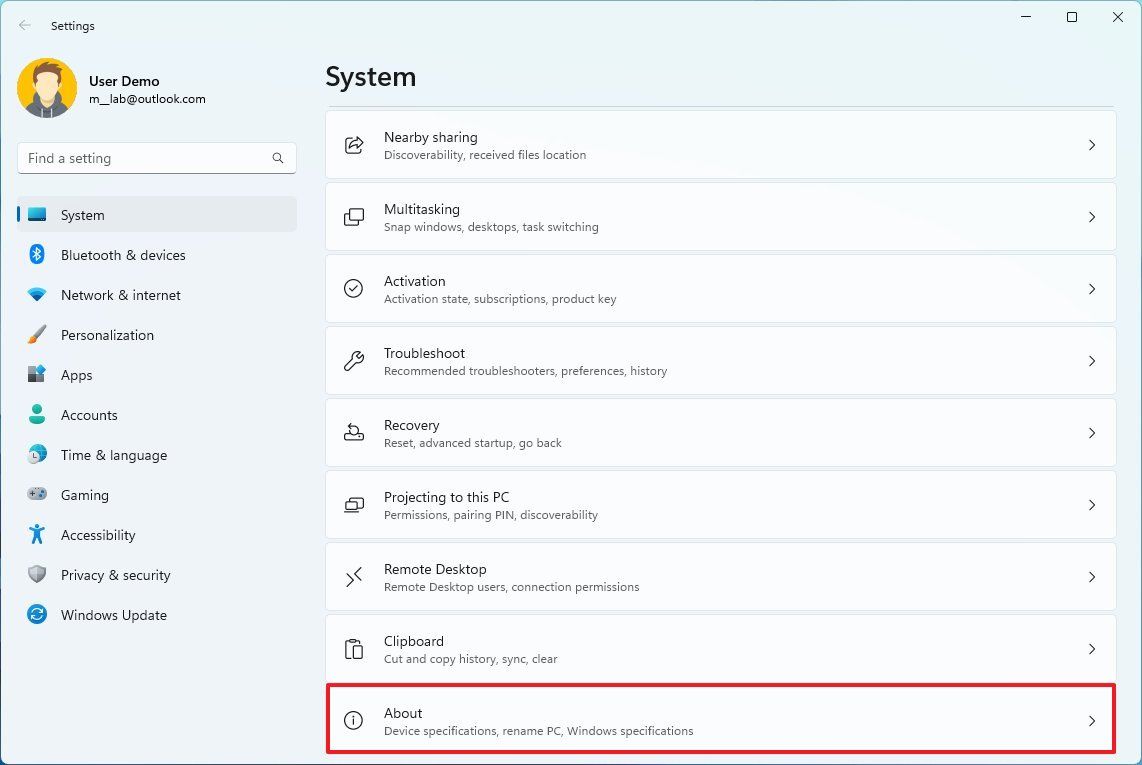Open the Projecting to this PC icon
This screenshot has width=1142, height=765.
coord(354,504)
